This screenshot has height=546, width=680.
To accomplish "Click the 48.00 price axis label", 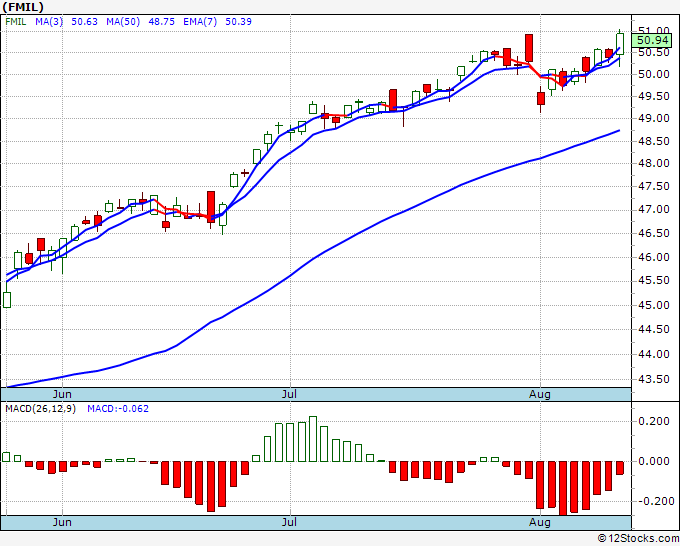I will (x=654, y=163).
